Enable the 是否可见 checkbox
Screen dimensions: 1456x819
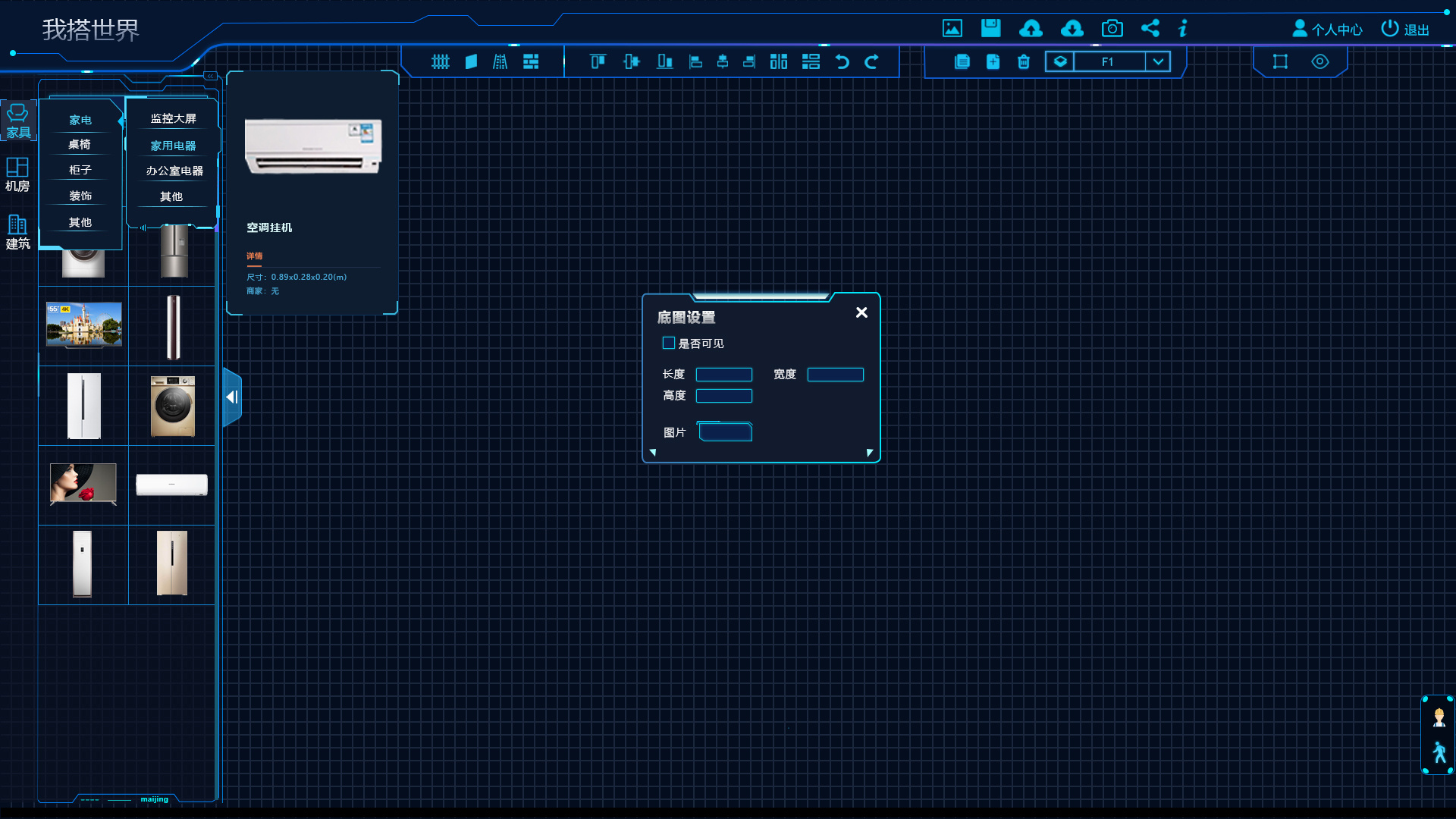click(x=669, y=343)
